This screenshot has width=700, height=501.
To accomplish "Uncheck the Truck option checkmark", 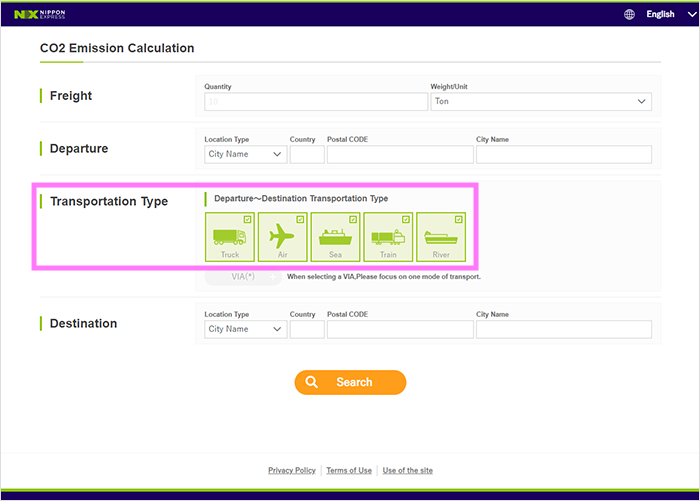I will (247, 219).
